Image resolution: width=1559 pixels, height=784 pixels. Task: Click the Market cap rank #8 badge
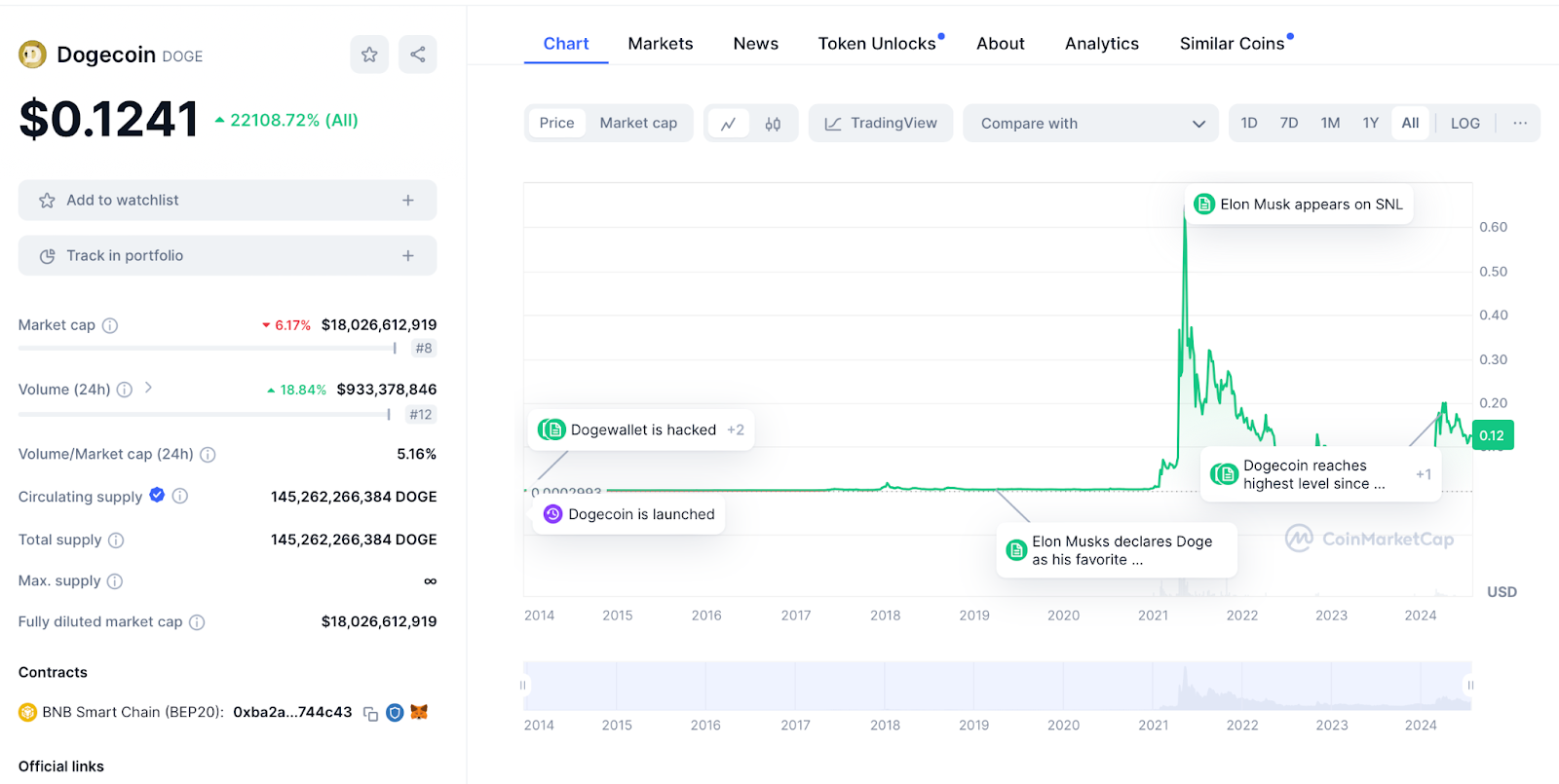[x=424, y=349]
